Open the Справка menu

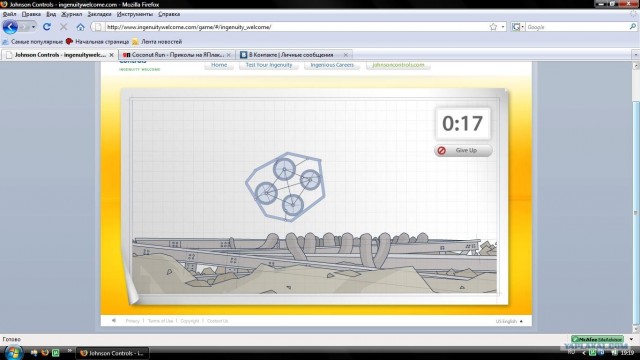169,14
